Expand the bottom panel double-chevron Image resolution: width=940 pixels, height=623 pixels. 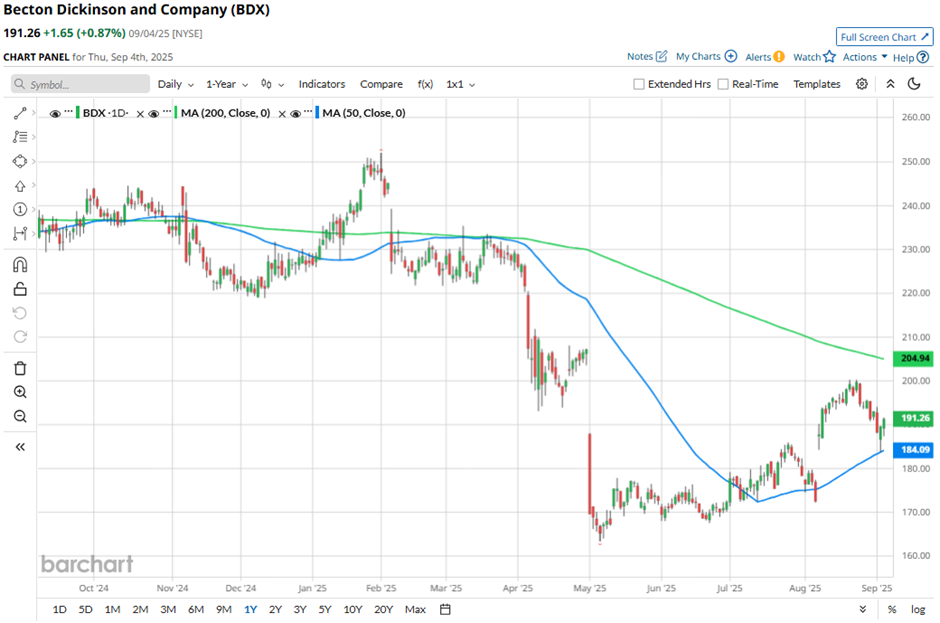pyautogui.click(x=862, y=609)
